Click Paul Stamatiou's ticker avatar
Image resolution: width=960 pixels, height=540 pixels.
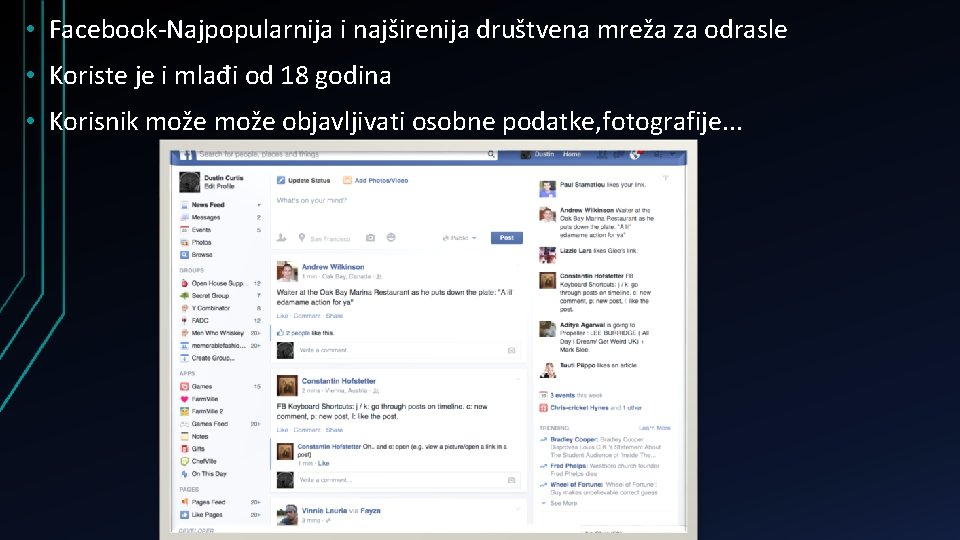(547, 189)
